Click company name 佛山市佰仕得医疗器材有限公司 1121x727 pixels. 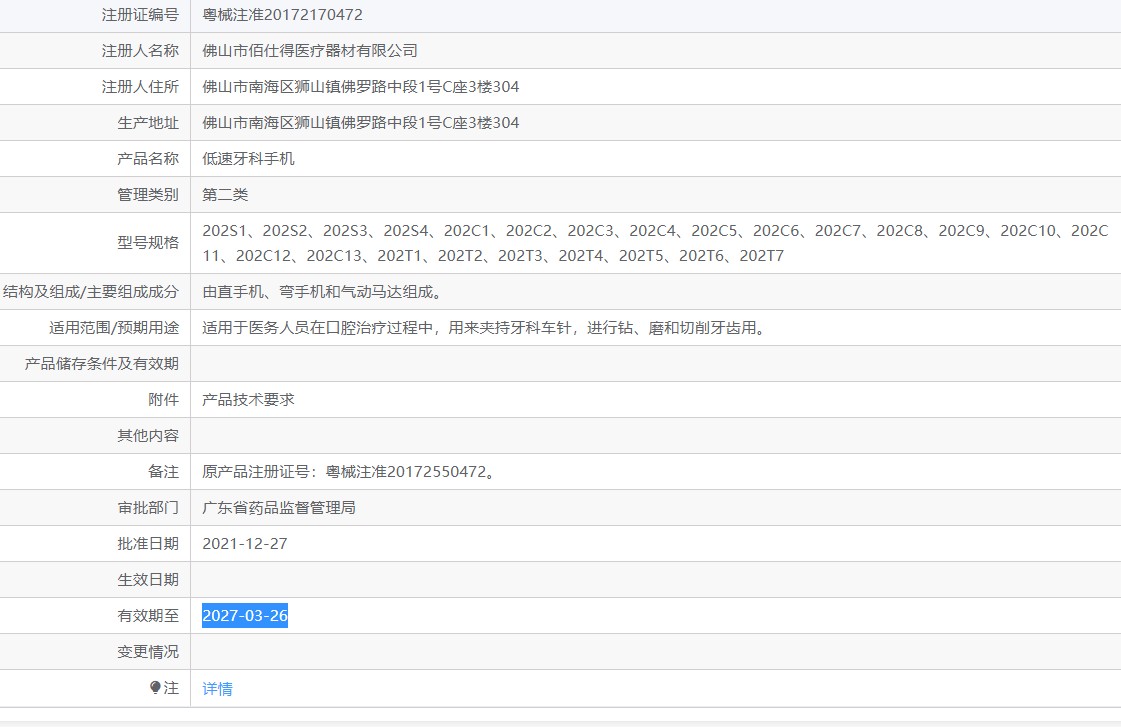pos(310,51)
